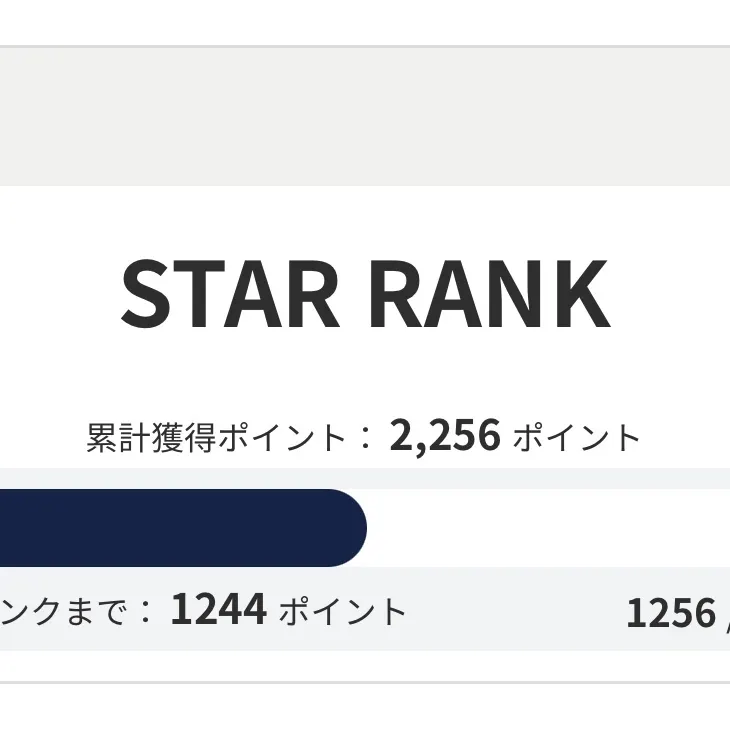This screenshot has height=730, width=730.
Task: Click the divider line below the points row
Action: pos(365,682)
